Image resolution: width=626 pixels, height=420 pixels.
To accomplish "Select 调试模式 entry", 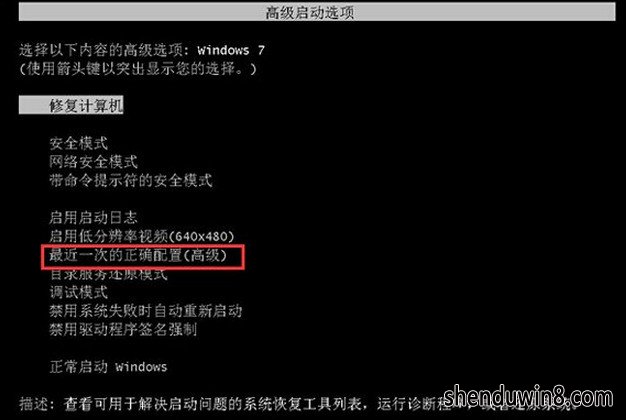I will 79,292.
